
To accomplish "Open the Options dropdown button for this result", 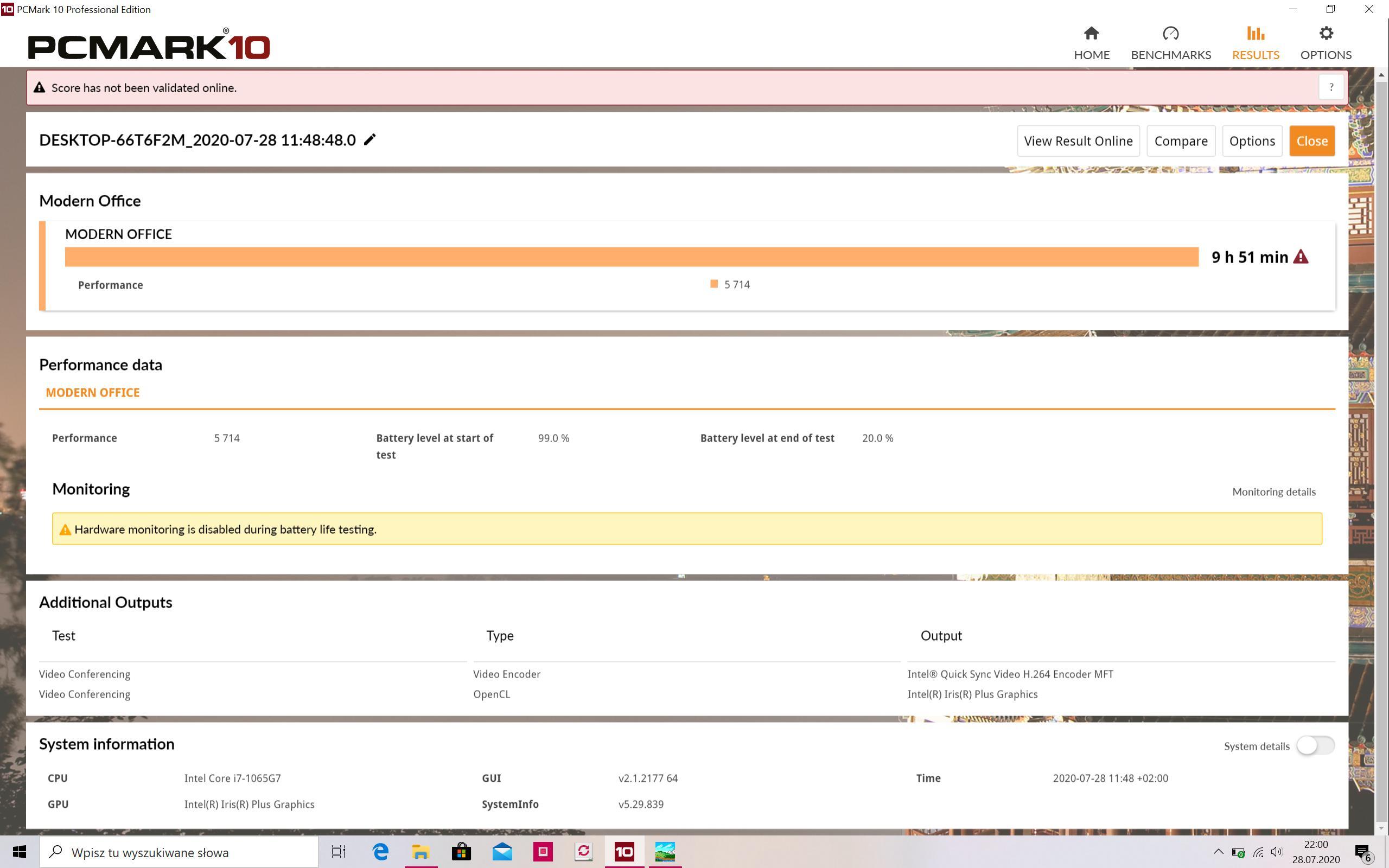I will 1251,141.
